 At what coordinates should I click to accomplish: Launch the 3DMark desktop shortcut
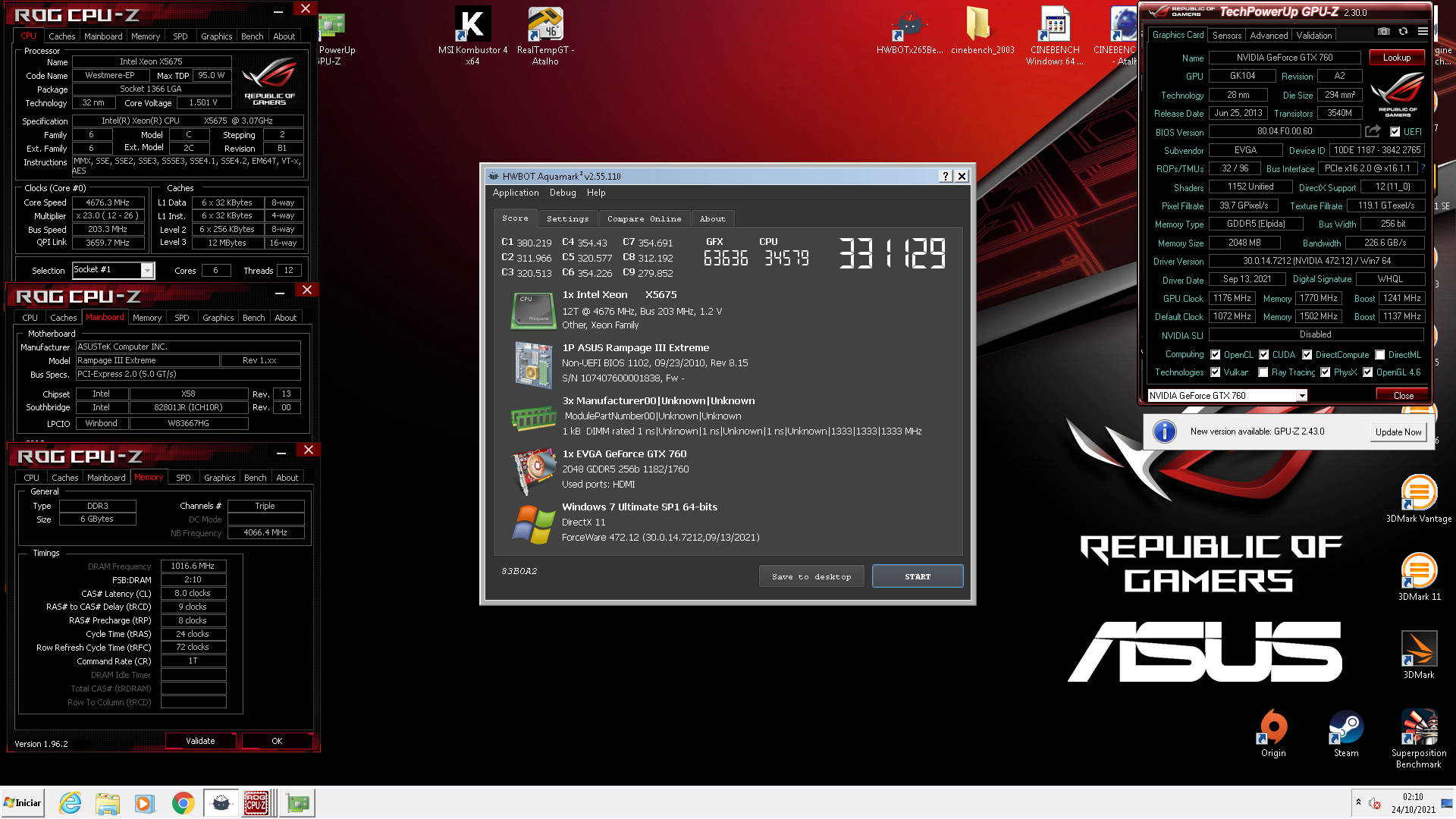[1419, 655]
